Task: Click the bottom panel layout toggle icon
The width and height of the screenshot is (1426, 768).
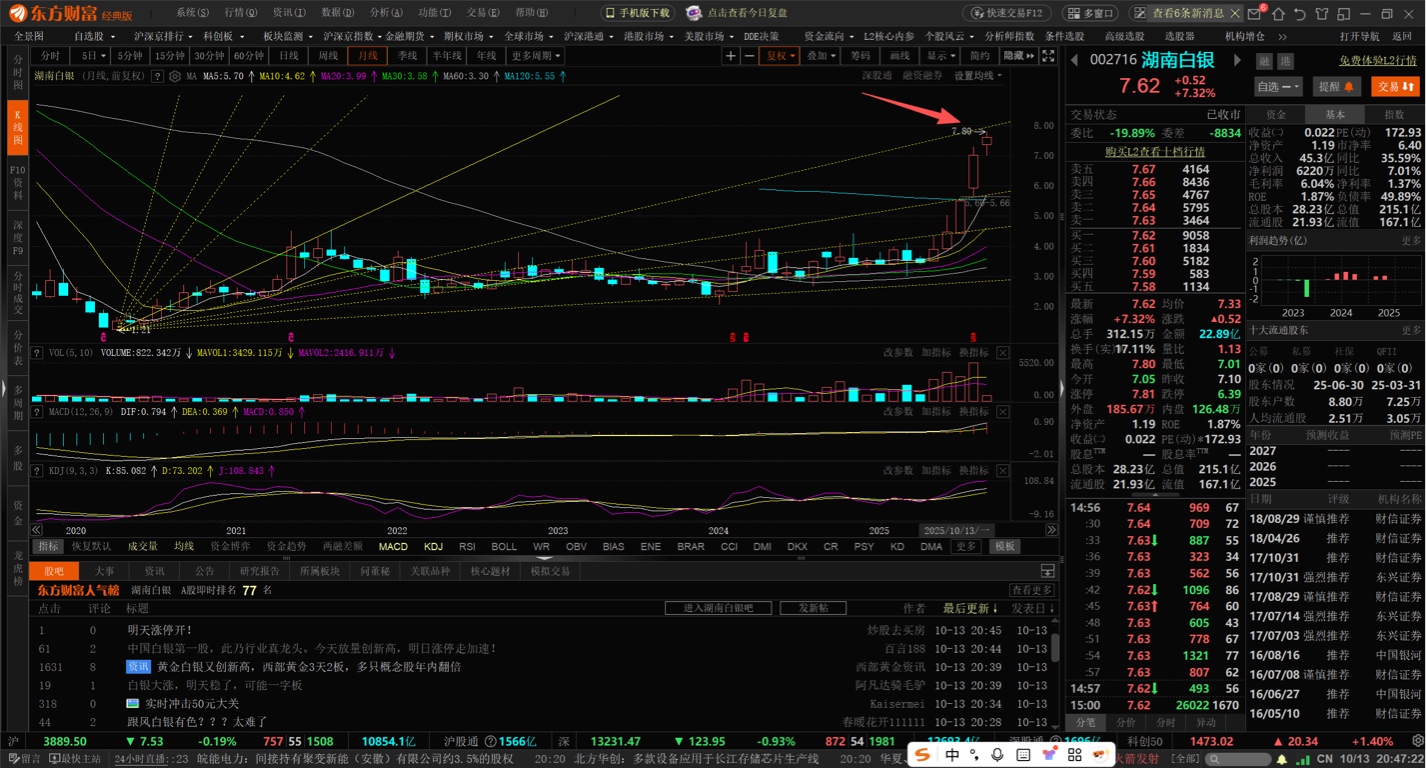Action: point(1047,570)
